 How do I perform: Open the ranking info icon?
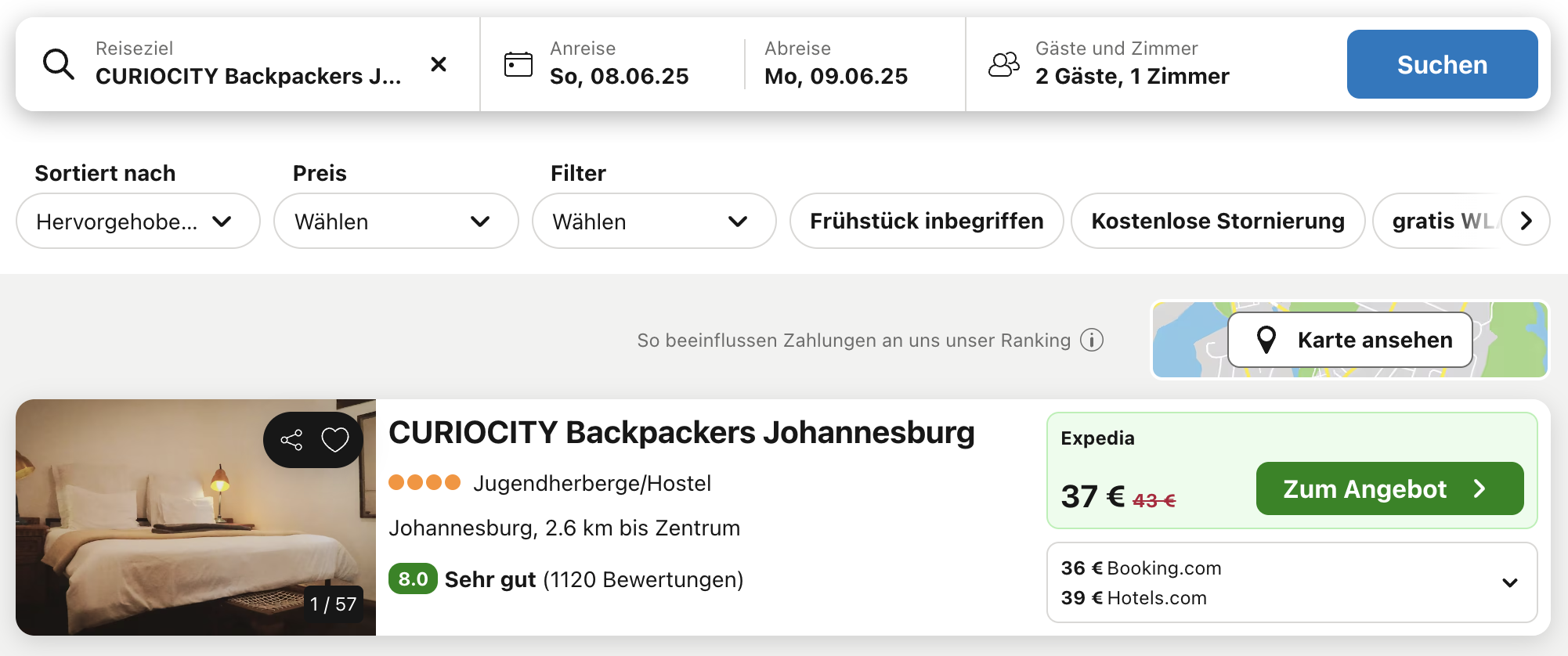tap(1092, 340)
